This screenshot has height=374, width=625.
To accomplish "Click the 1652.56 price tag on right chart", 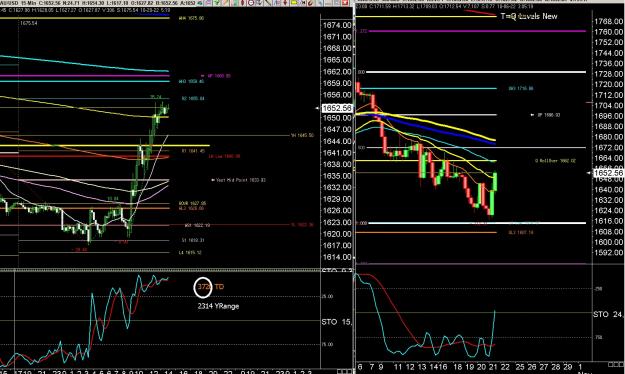I will click(x=608, y=173).
